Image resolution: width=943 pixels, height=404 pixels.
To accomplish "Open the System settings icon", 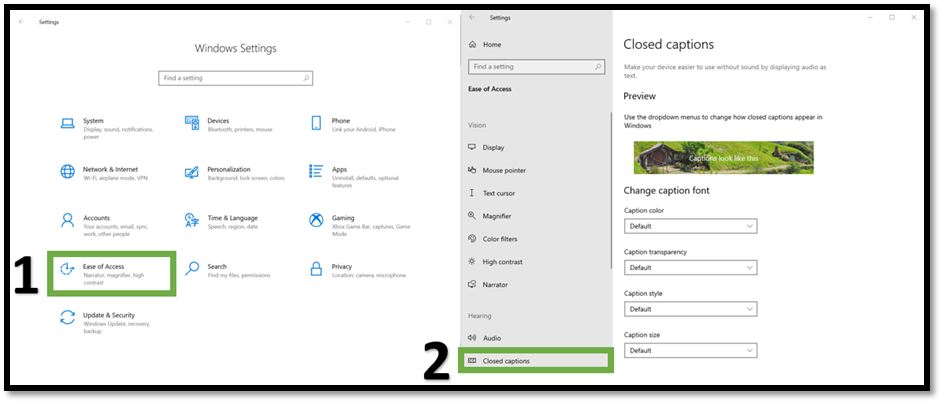I will [x=67, y=124].
